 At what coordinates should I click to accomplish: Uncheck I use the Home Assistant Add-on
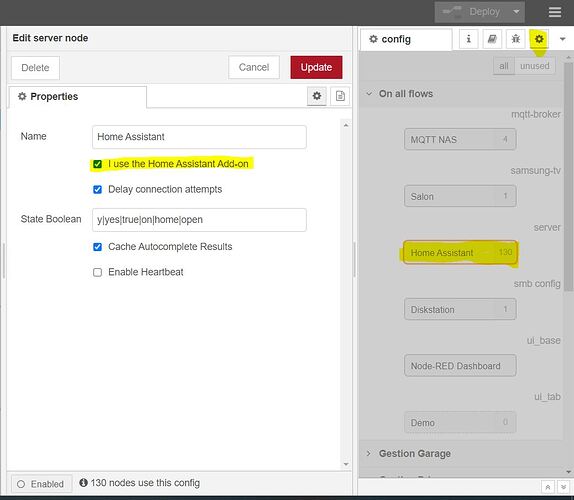[97, 164]
